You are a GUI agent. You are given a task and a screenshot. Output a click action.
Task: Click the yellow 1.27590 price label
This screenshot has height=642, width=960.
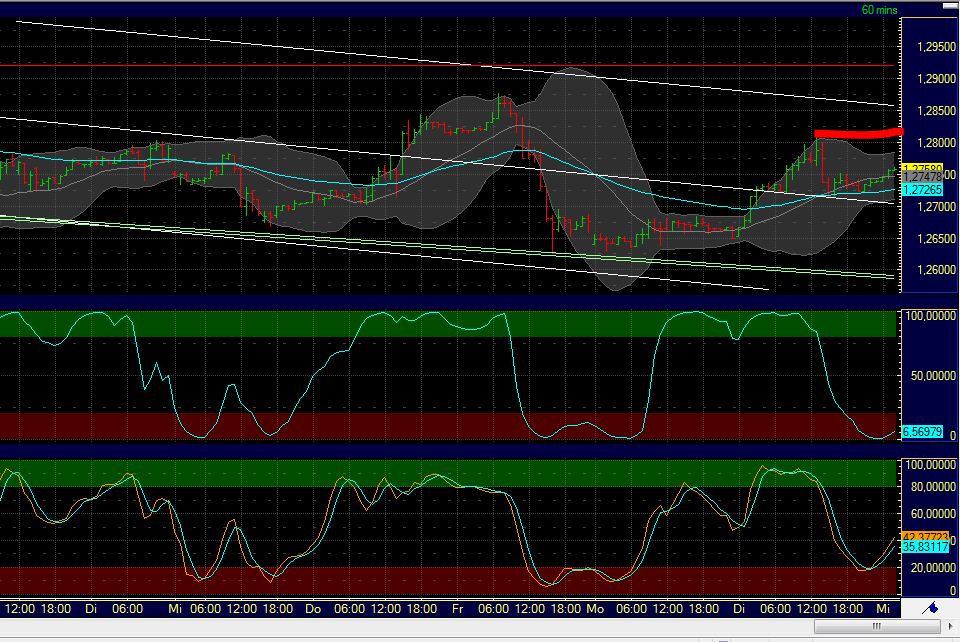[x=922, y=167]
